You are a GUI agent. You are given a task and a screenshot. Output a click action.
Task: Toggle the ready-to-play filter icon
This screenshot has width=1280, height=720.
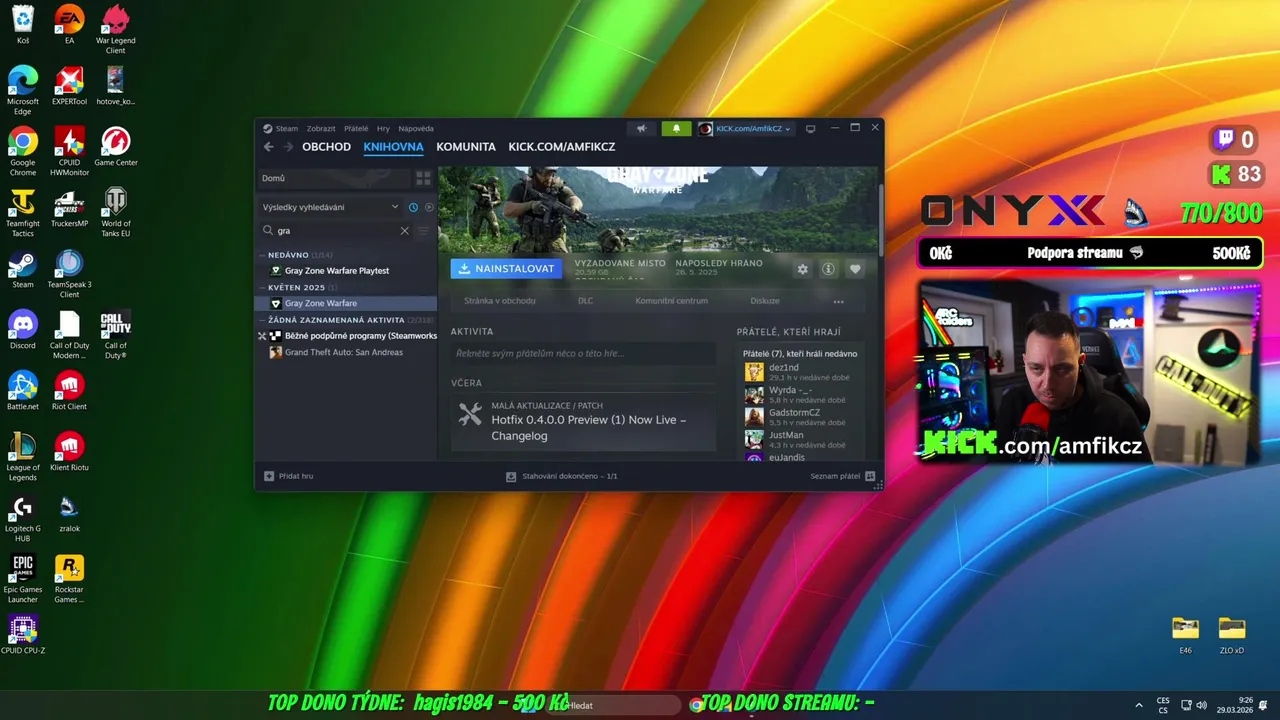point(429,207)
